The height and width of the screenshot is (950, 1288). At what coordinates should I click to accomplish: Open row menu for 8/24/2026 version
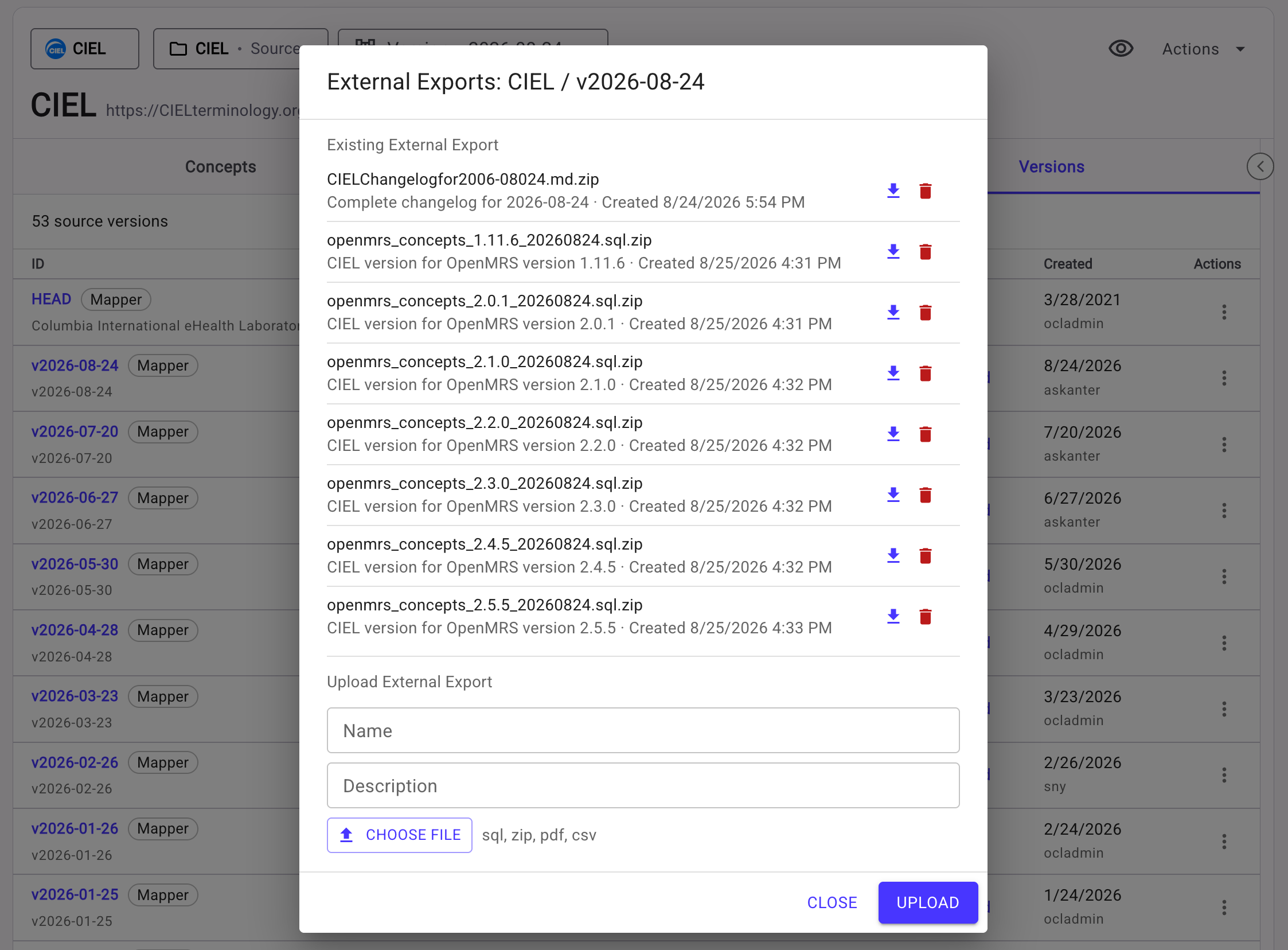[1224, 378]
